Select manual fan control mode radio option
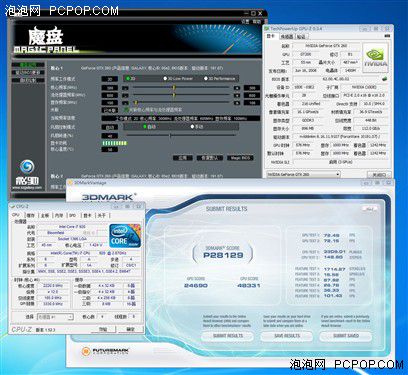 click(x=196, y=127)
